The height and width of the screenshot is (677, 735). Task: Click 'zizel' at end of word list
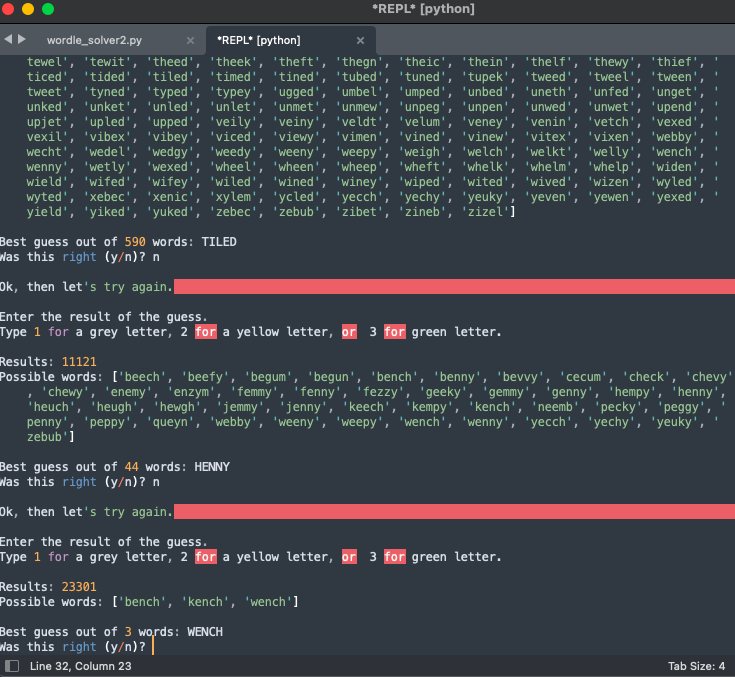[485, 212]
